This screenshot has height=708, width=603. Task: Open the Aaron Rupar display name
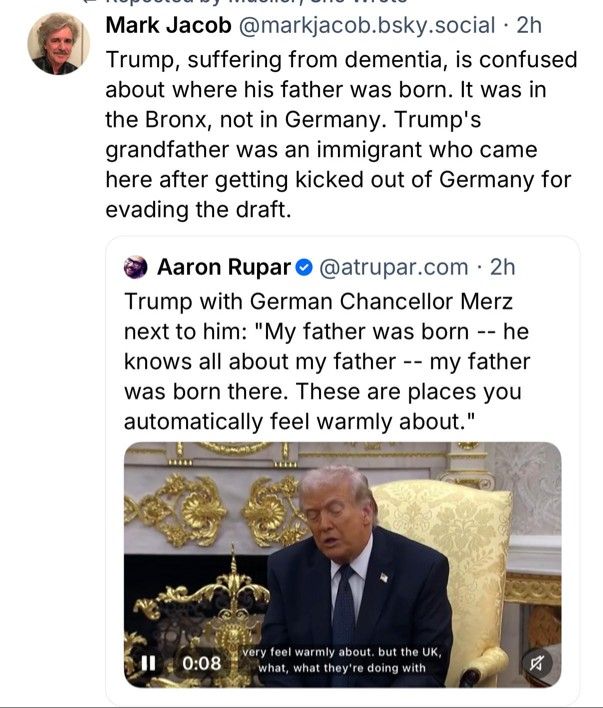point(224,267)
